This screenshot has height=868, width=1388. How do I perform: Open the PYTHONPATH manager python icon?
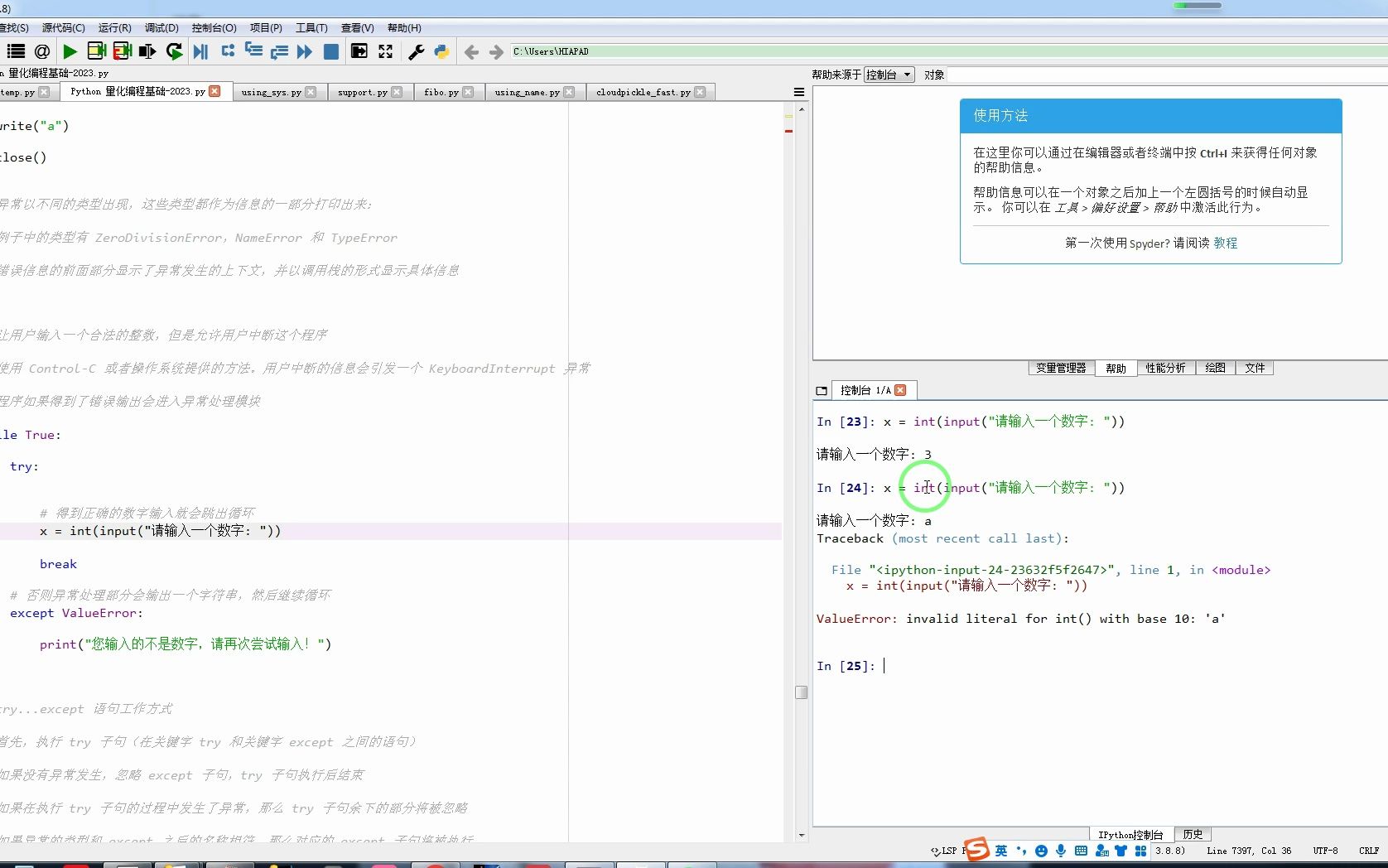pyautogui.click(x=441, y=51)
